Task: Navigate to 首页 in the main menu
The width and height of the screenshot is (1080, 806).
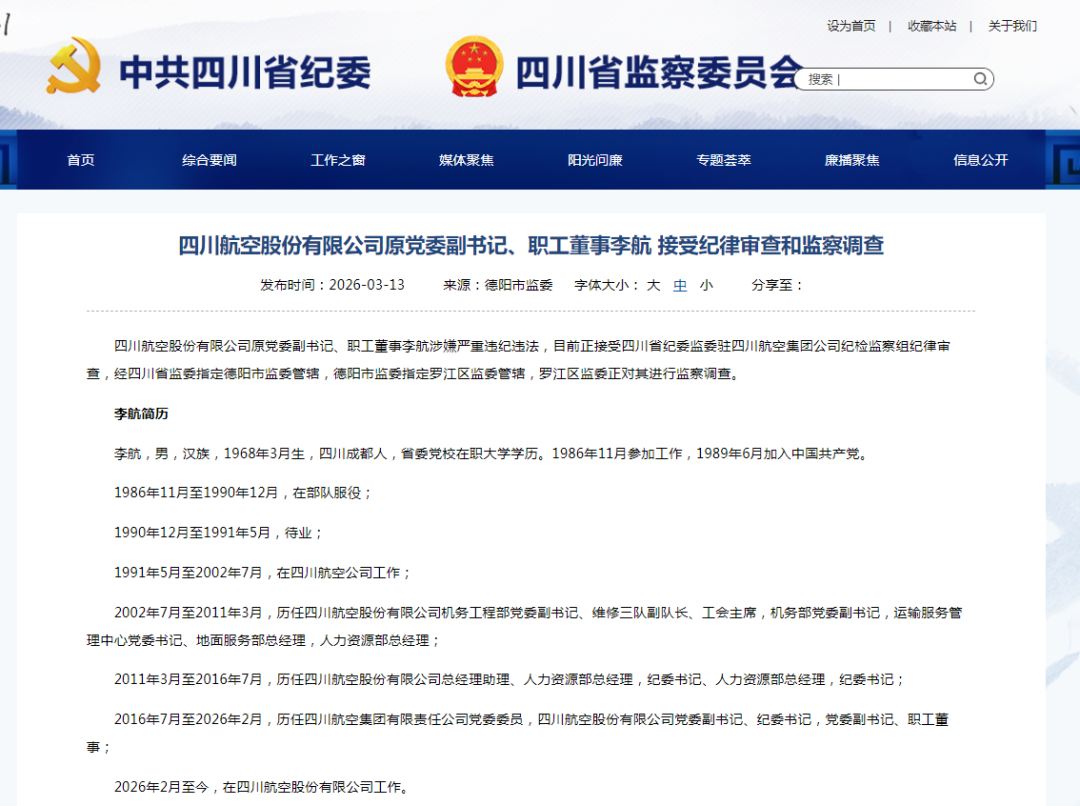Action: (x=81, y=160)
